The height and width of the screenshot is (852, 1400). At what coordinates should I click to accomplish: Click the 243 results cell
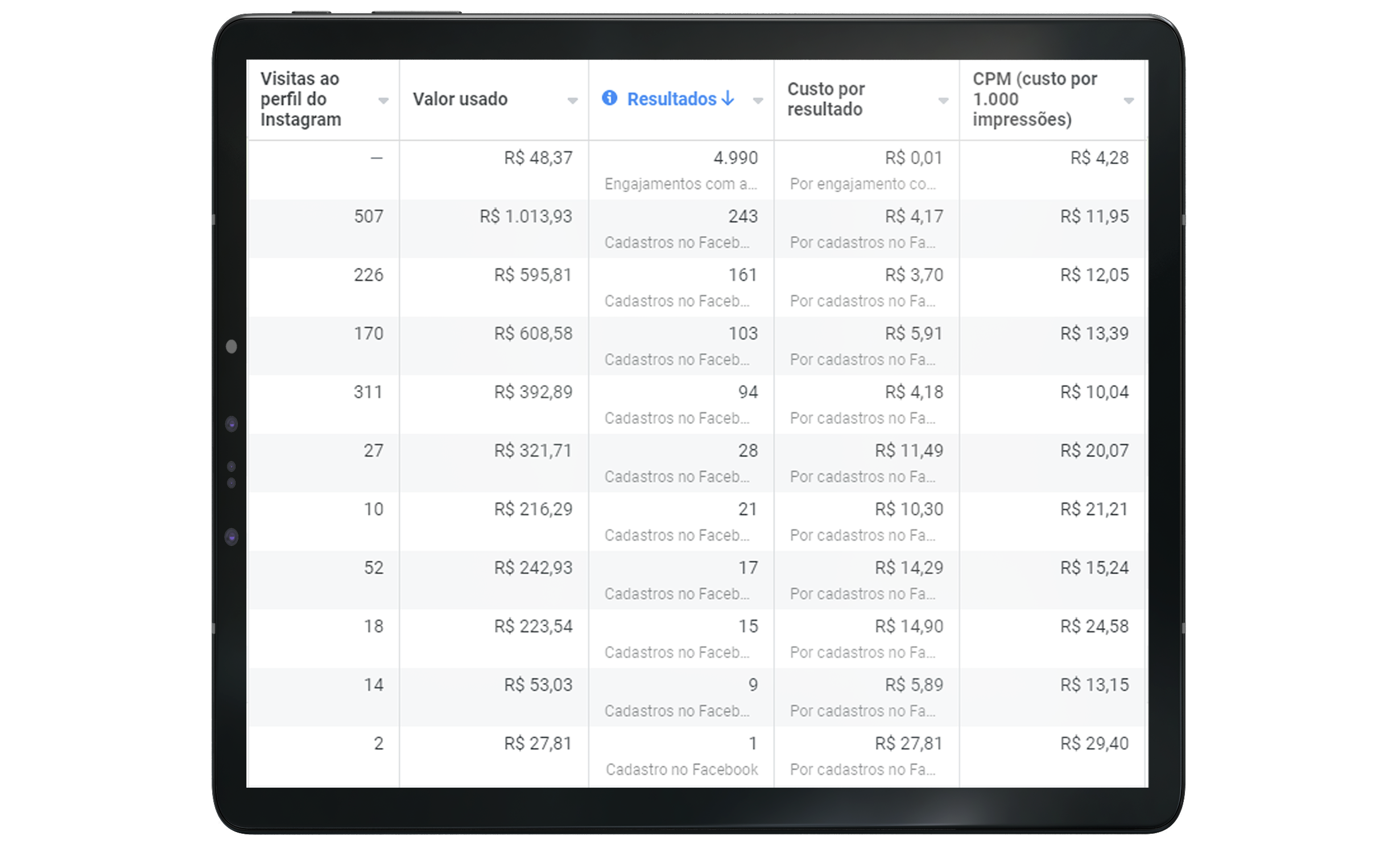pos(743,216)
